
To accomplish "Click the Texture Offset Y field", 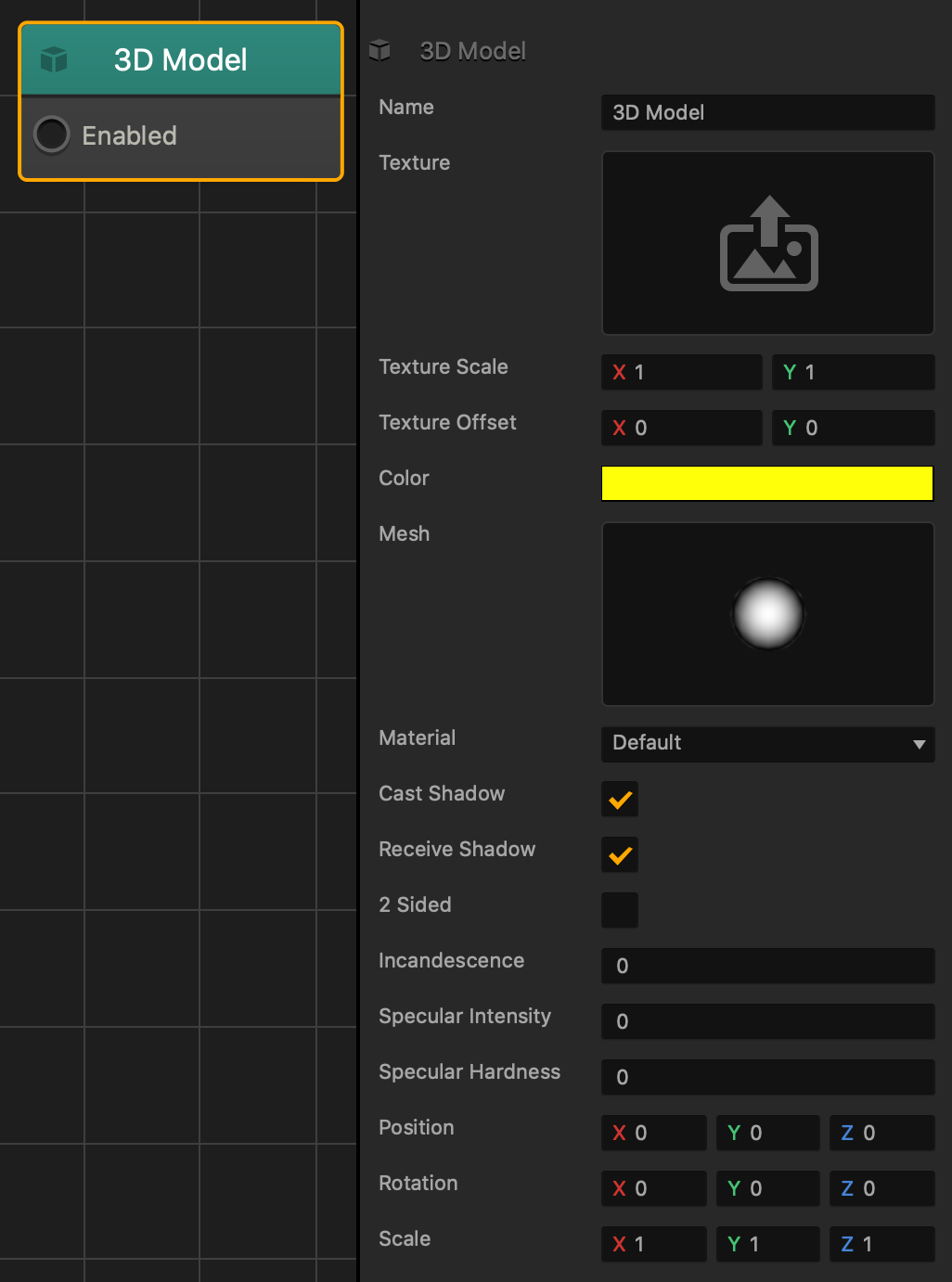I will [854, 428].
